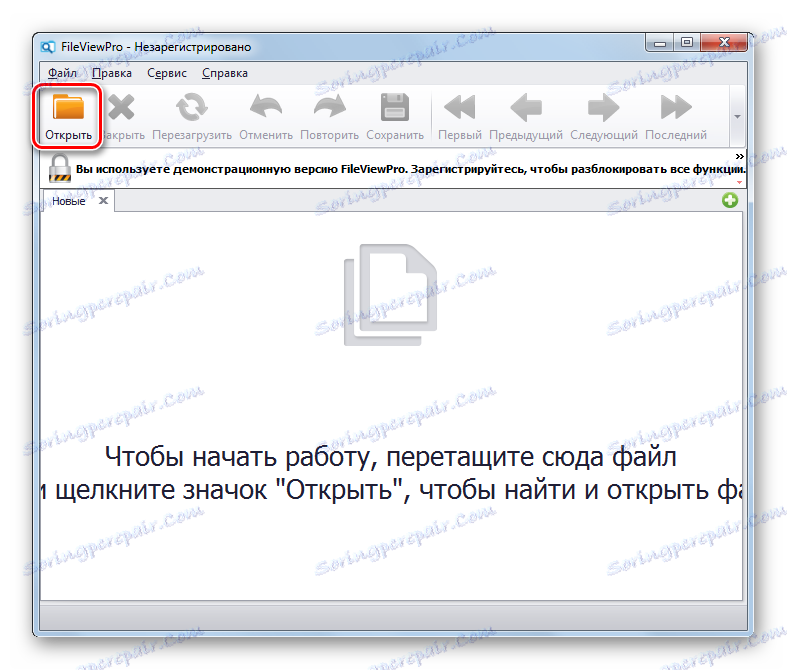Expand toolbar overflow dropdown arrow
787x670 pixels.
point(737,116)
